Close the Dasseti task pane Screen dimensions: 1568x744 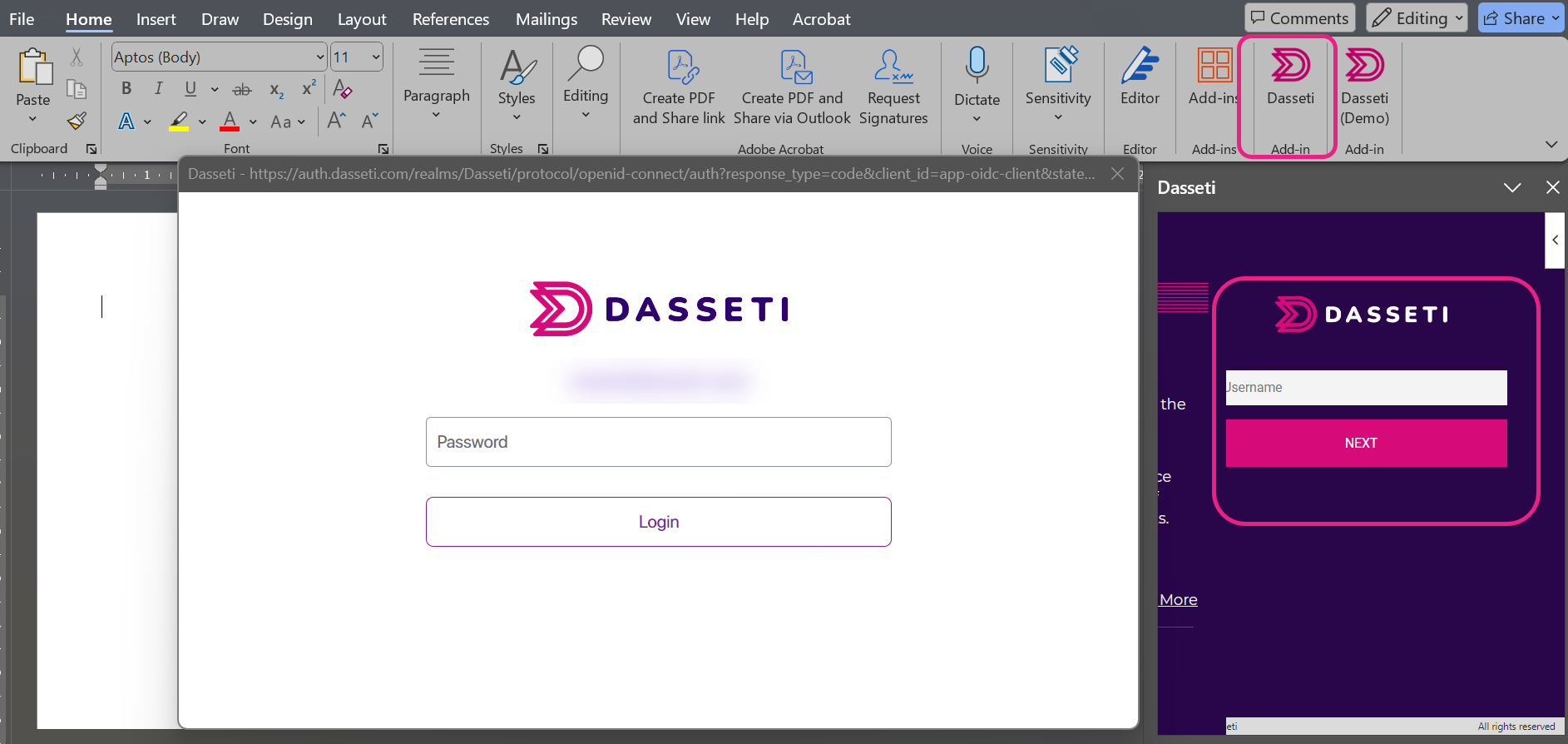(x=1553, y=187)
